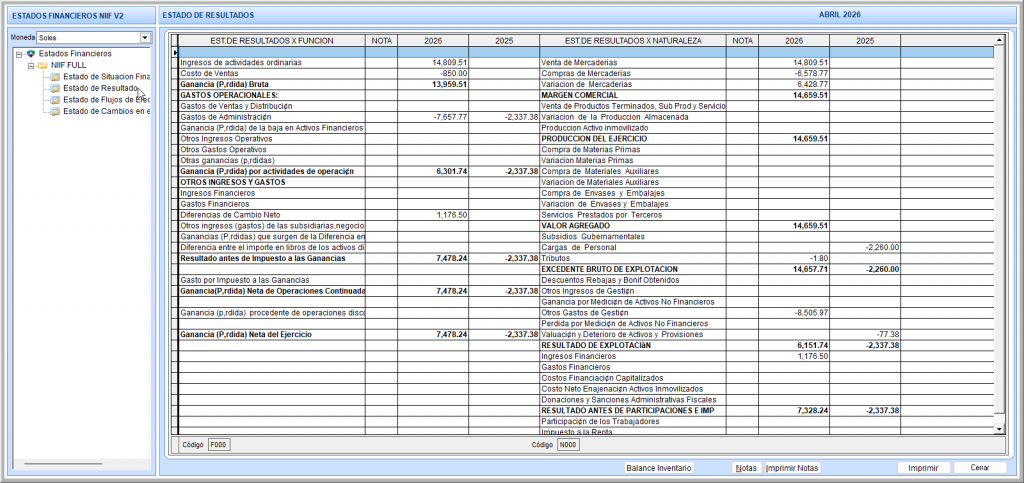Click the NIIF FULL folder icon
1024x483 pixels.
point(43,66)
